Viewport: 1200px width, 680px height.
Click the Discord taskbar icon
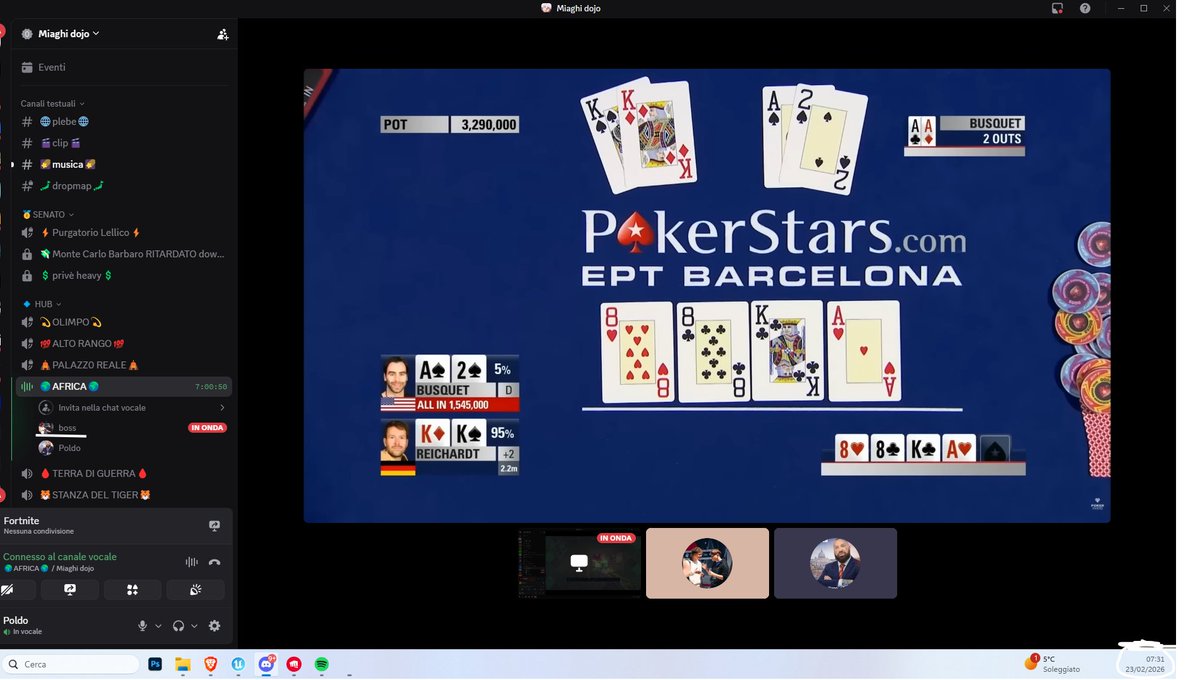pos(266,664)
